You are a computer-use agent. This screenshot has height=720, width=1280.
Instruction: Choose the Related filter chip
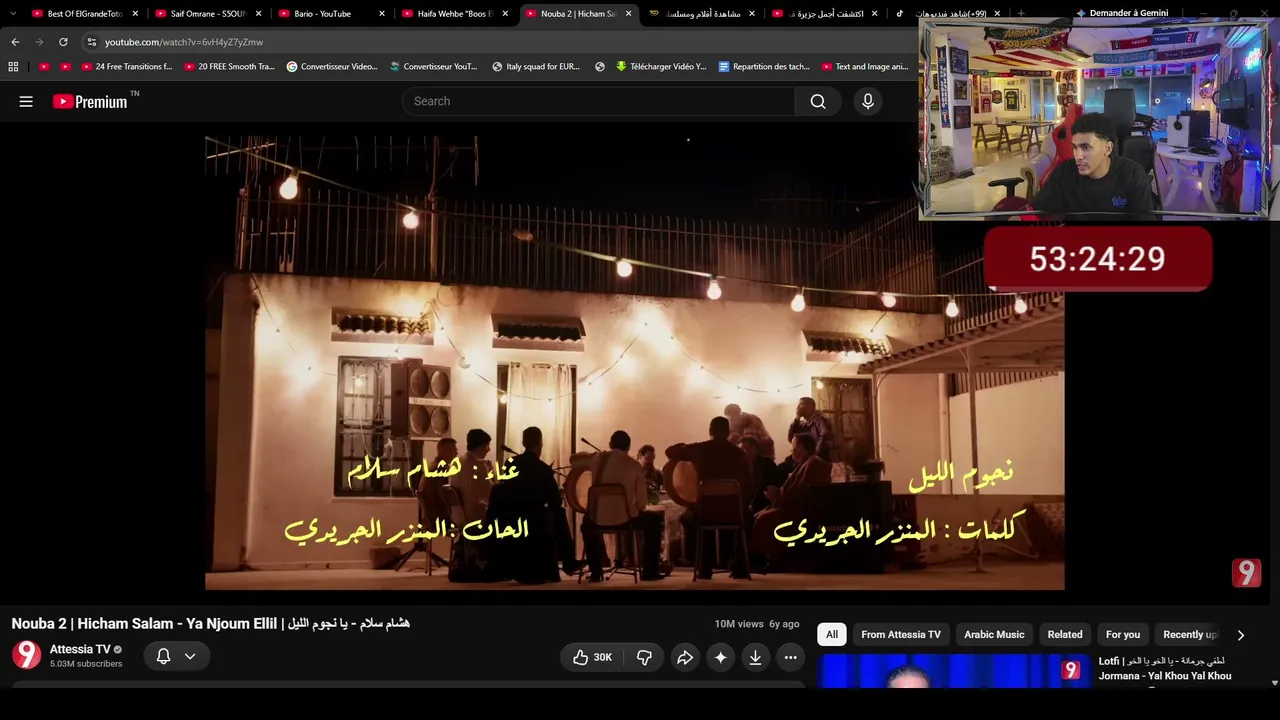pos(1065,635)
